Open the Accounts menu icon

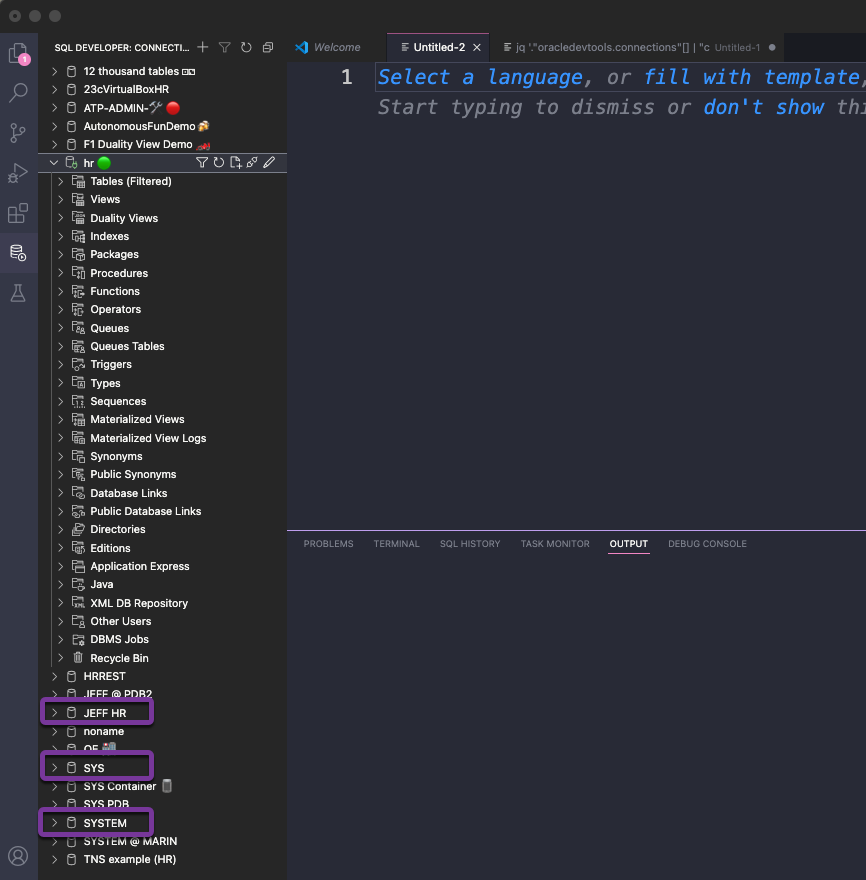(18, 856)
